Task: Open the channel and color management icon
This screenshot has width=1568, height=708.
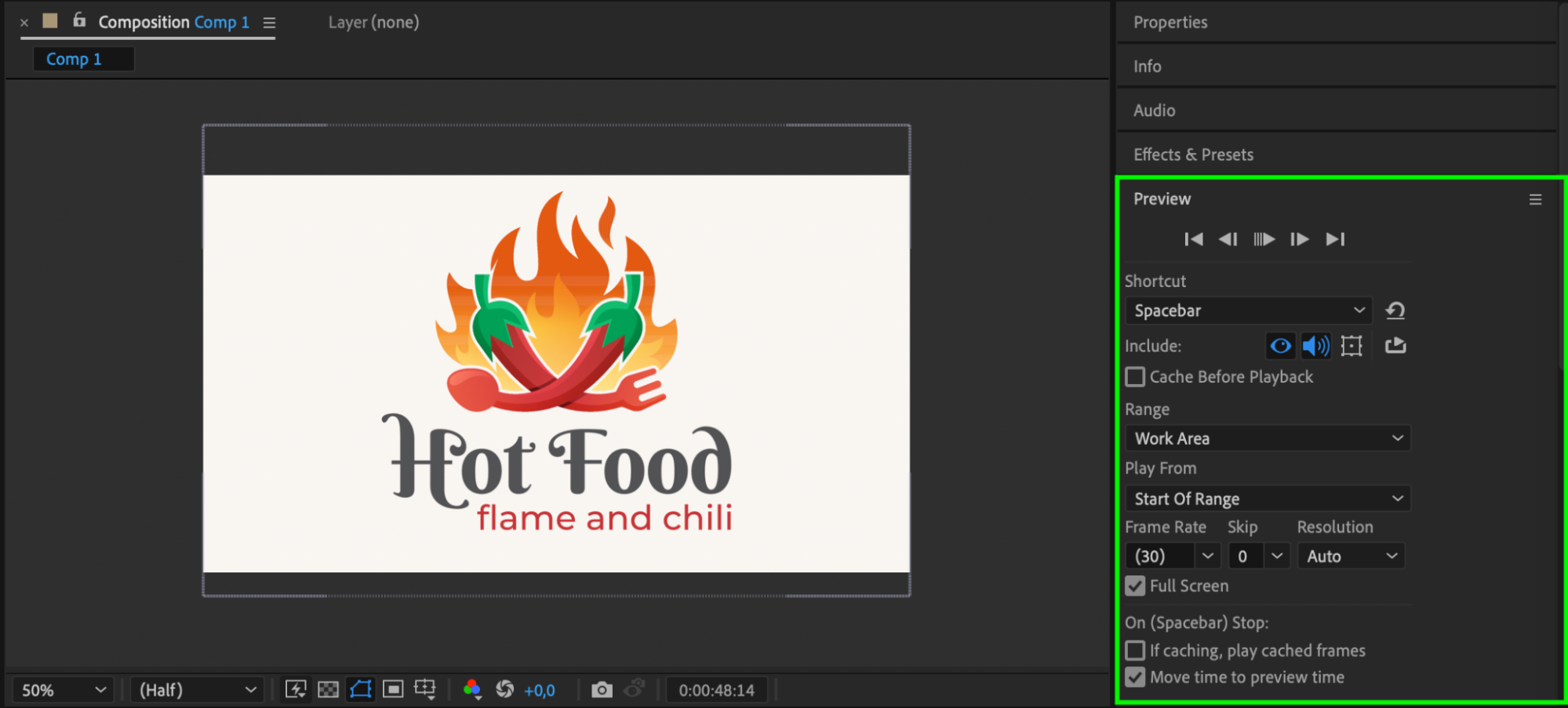Action: click(471, 690)
